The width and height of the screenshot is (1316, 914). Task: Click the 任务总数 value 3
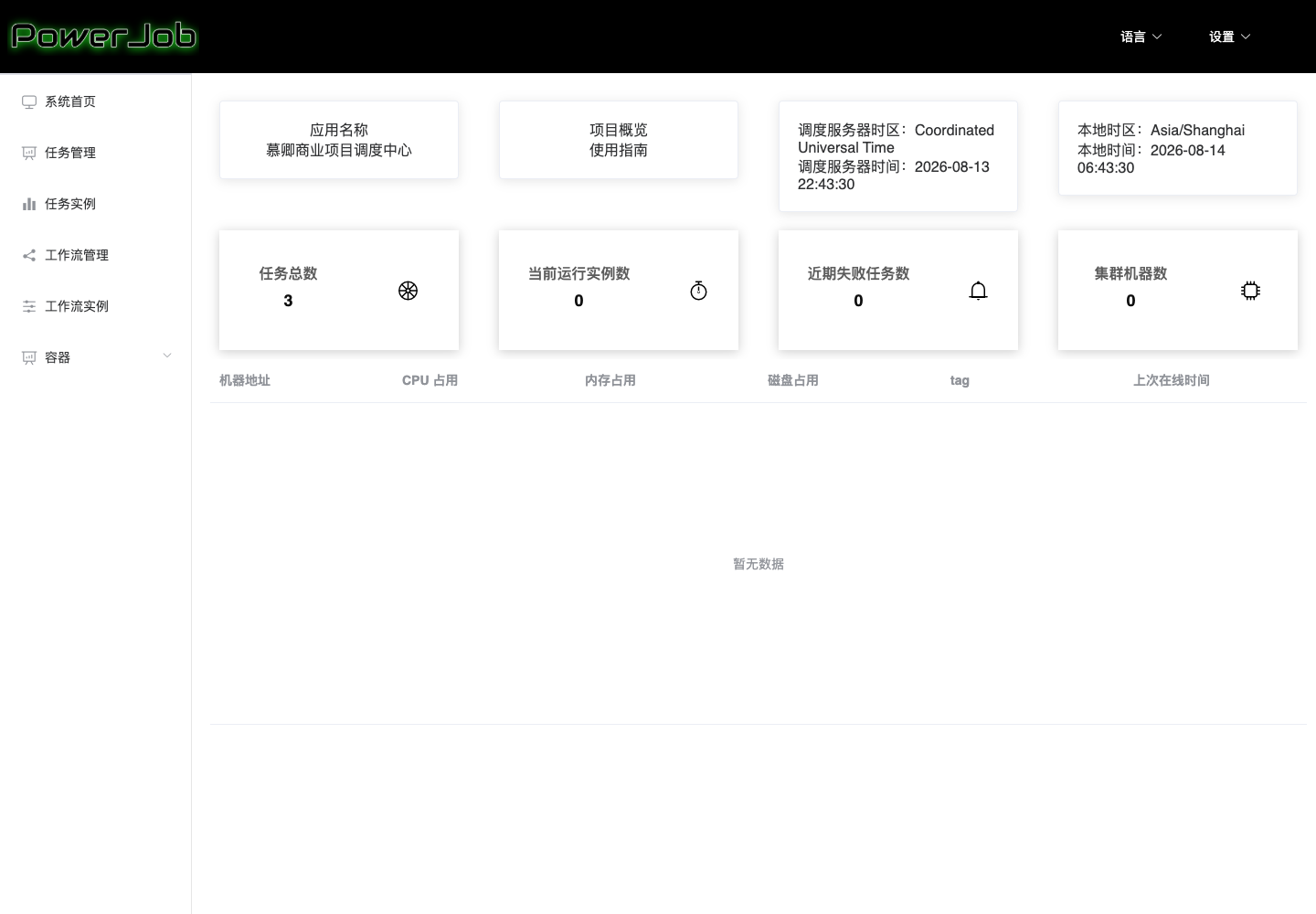[x=288, y=301]
